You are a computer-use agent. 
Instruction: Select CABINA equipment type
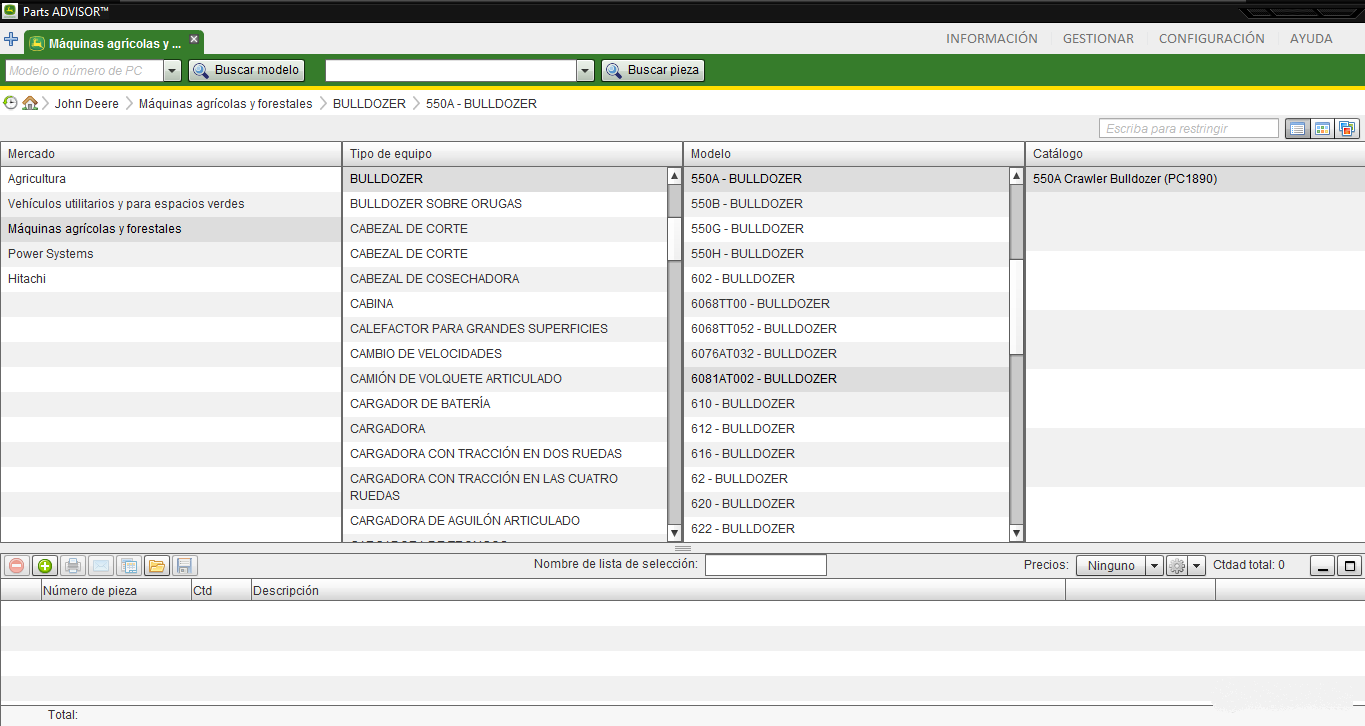[505, 304]
